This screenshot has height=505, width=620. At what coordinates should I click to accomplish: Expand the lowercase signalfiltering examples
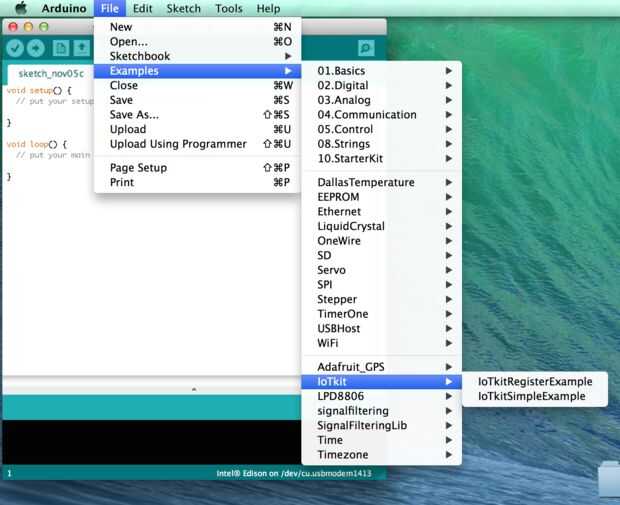click(382, 411)
